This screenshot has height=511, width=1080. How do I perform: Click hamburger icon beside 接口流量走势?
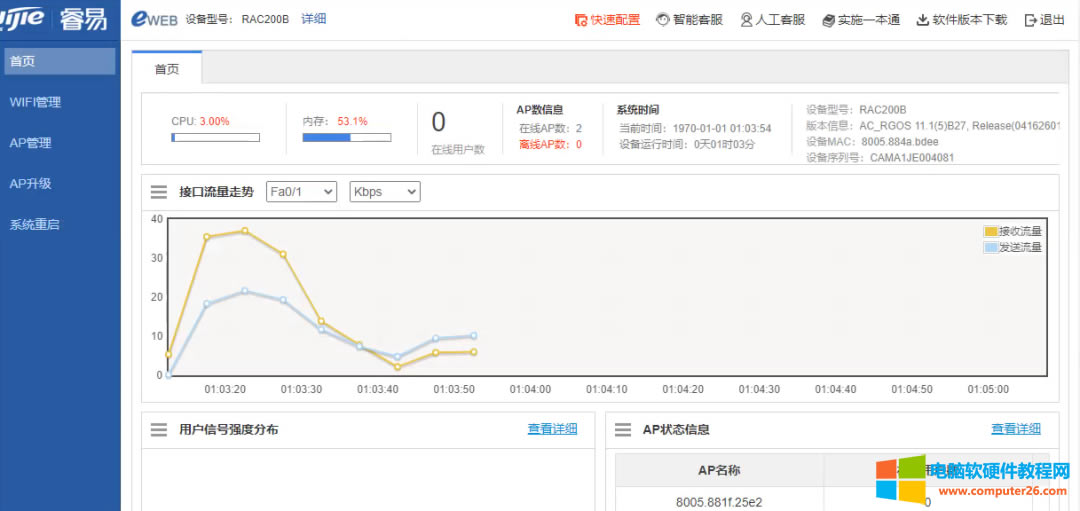tap(159, 192)
